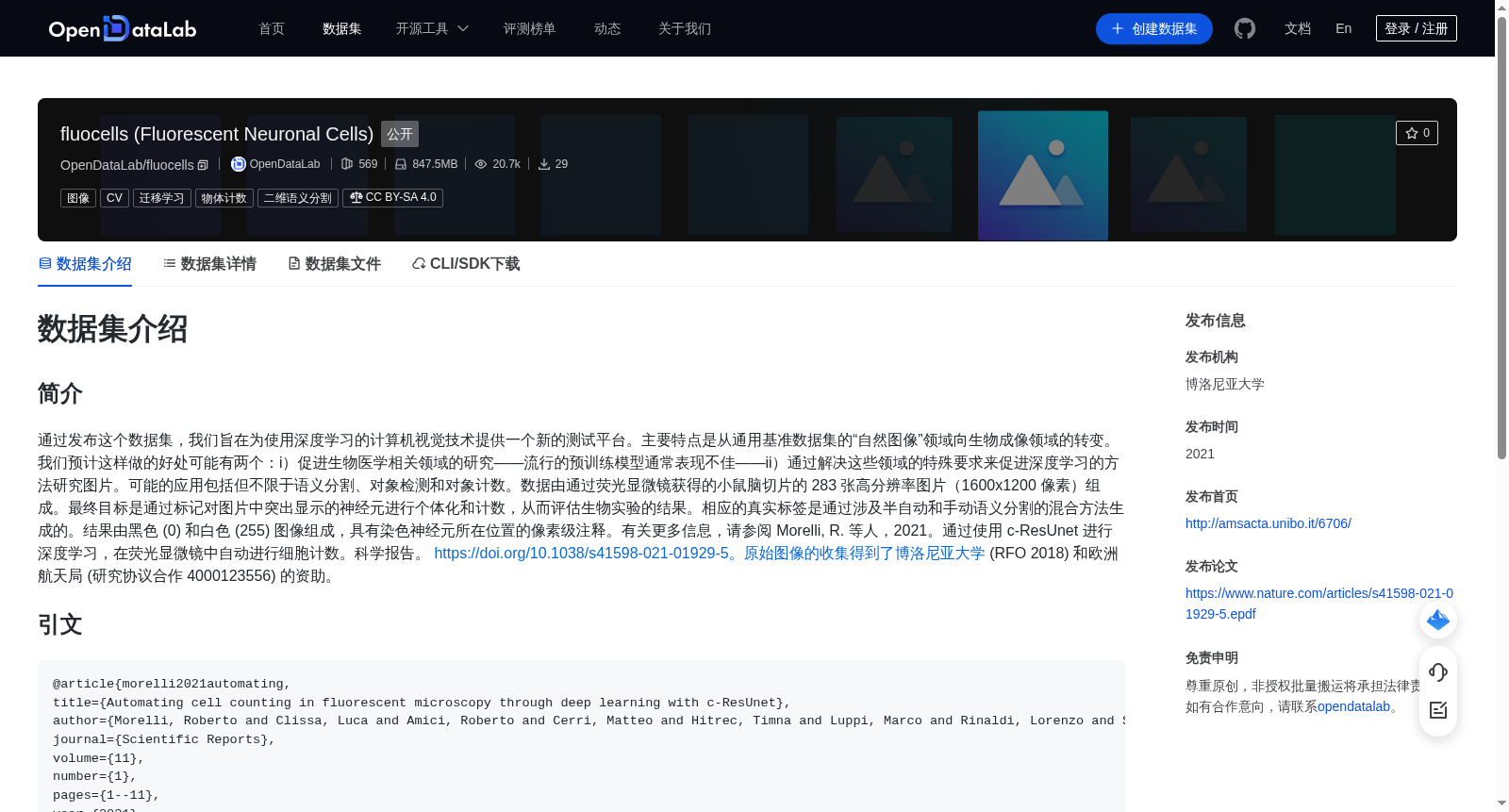The height and width of the screenshot is (812, 1509).
Task: Click the CC BY-SA 4.0 license tag
Action: [x=392, y=197]
